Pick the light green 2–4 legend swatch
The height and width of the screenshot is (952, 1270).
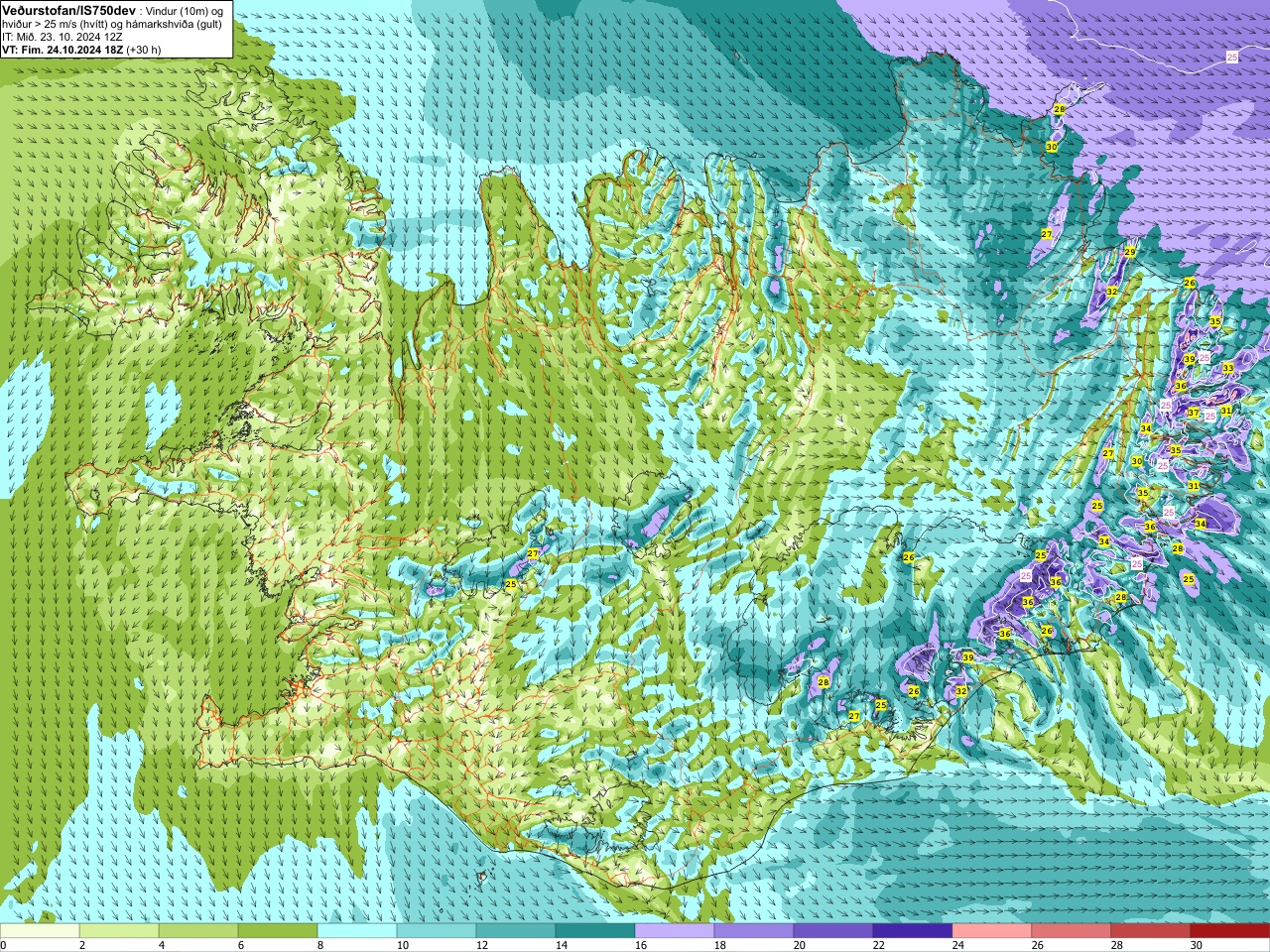click(x=119, y=931)
